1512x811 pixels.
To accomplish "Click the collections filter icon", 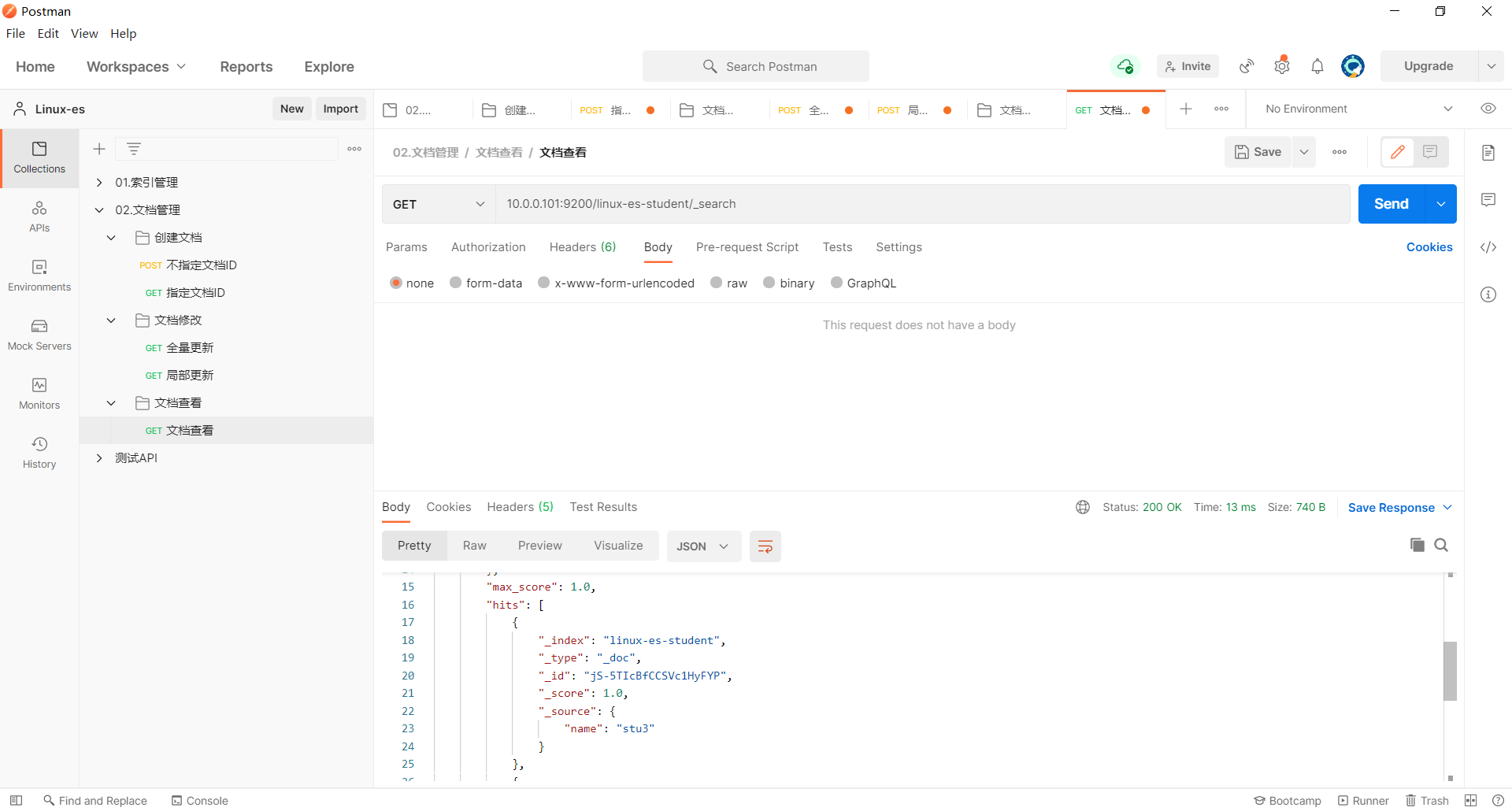I will [x=134, y=149].
